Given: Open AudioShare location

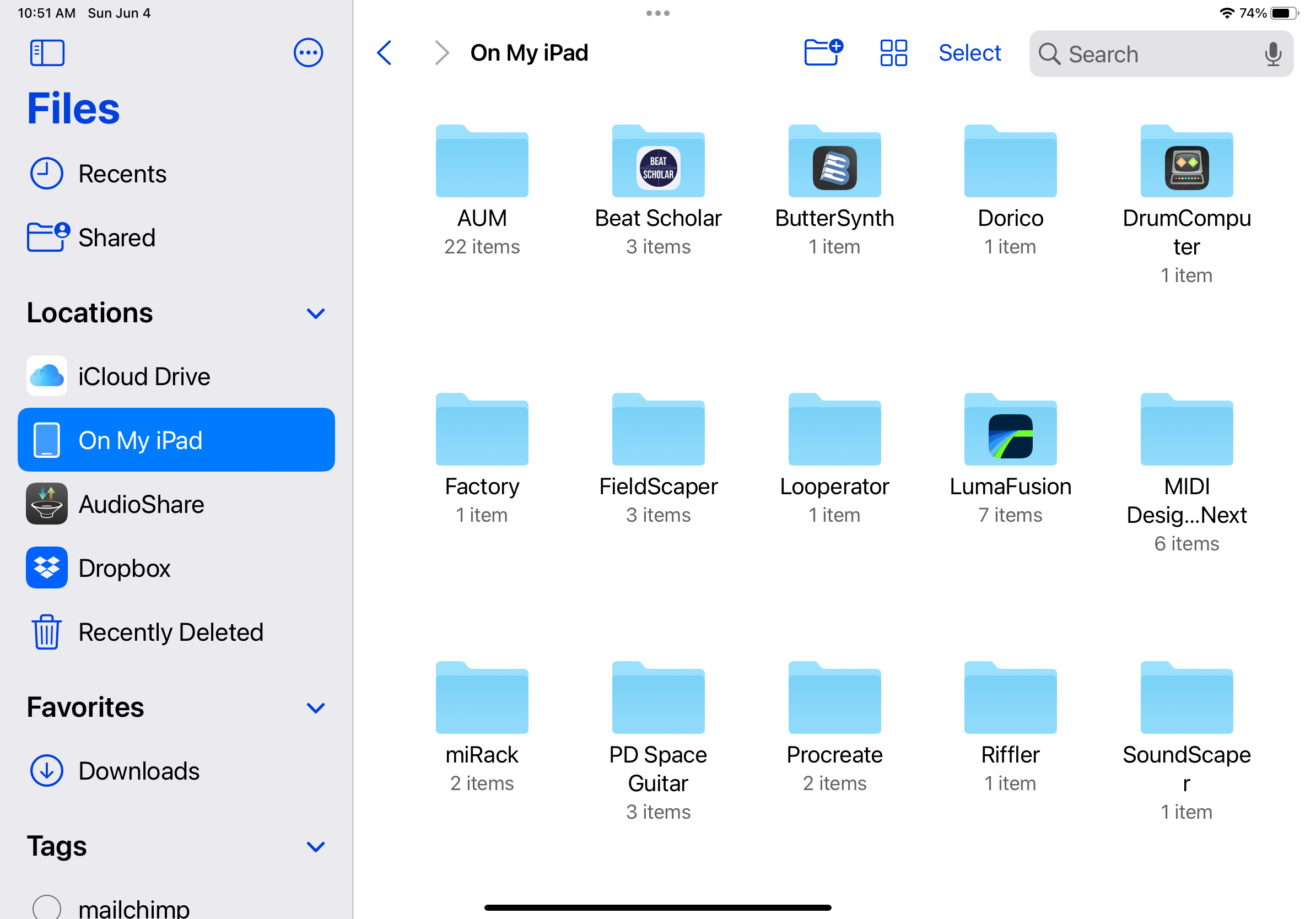Looking at the screenshot, I should [176, 504].
